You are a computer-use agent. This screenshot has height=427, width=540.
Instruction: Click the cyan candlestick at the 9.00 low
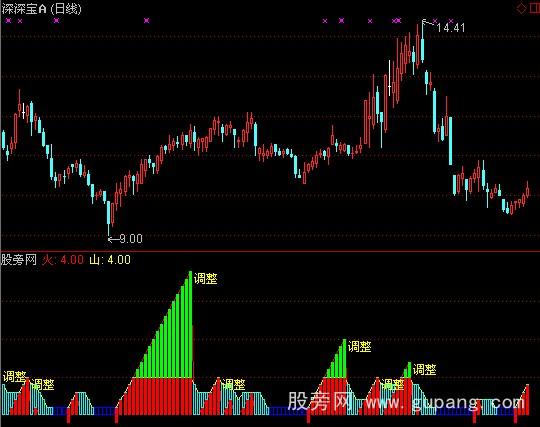(108, 218)
